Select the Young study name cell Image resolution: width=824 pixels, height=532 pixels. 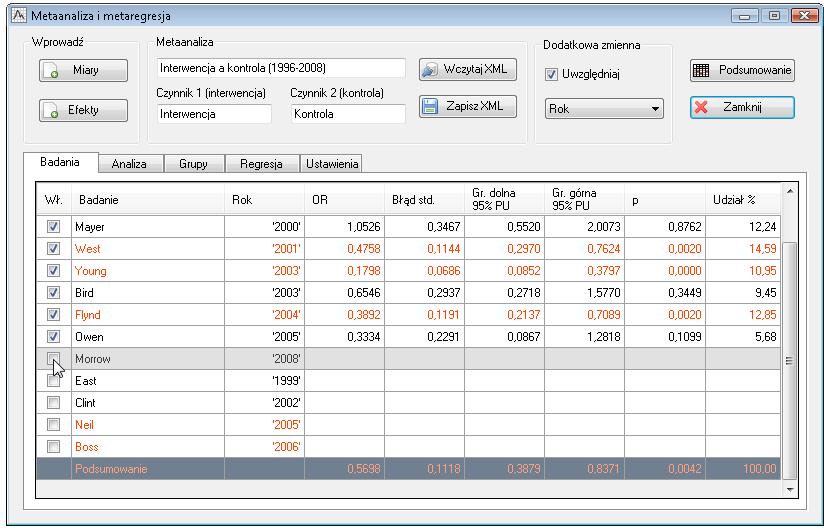point(148,271)
